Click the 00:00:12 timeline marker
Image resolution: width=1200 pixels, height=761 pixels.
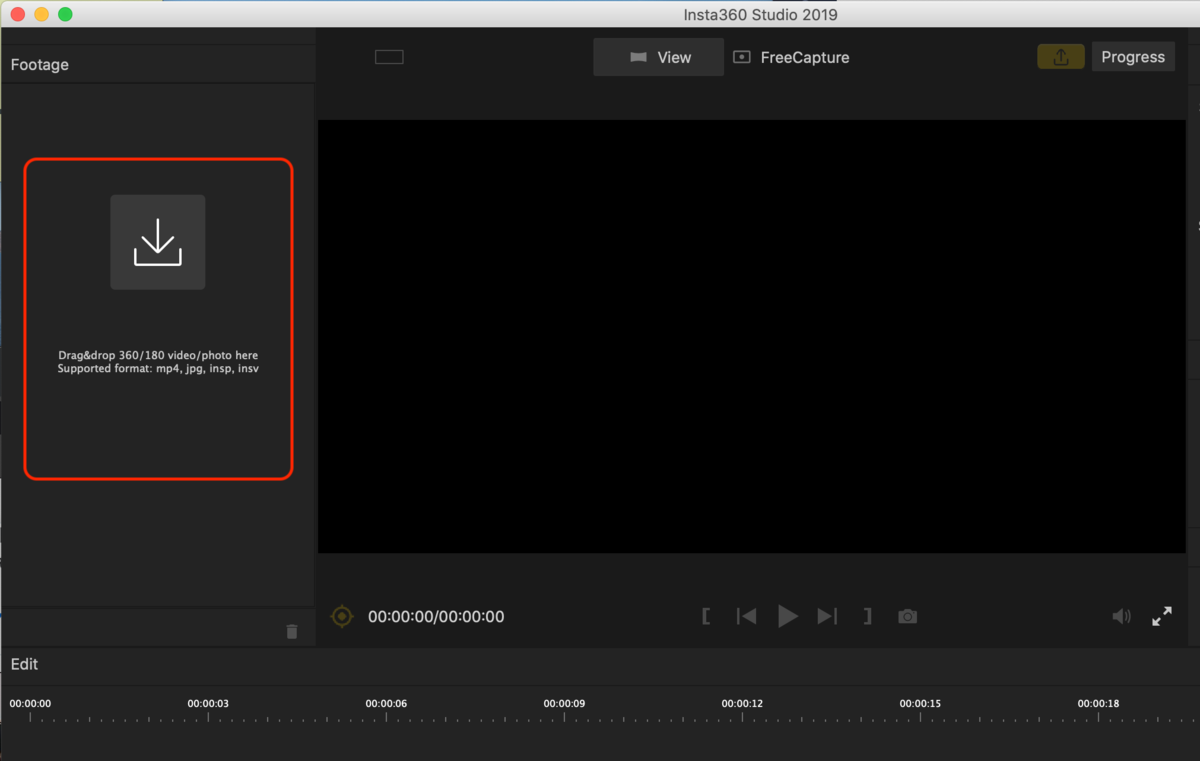742,703
